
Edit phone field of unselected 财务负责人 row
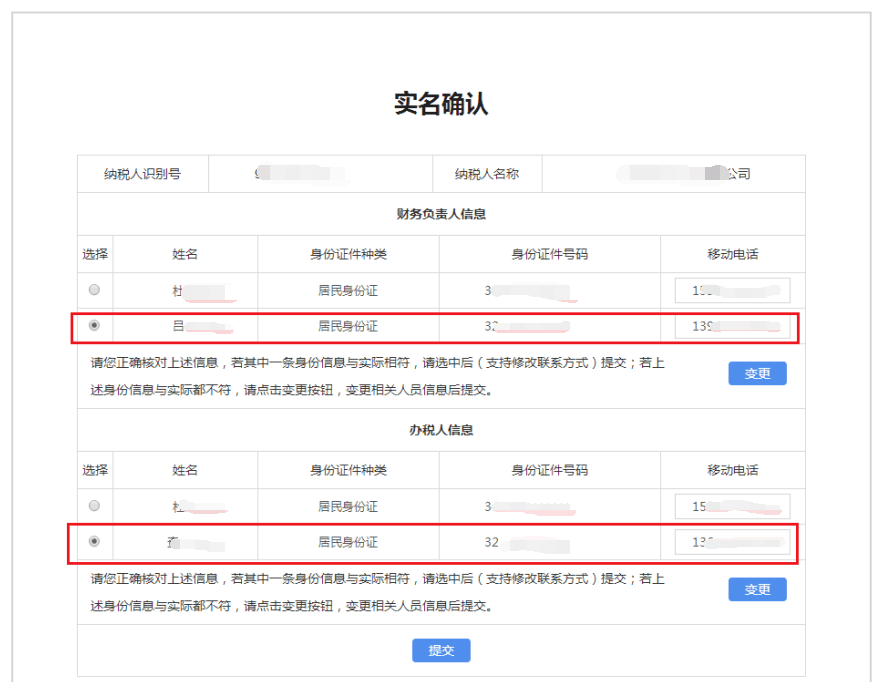coord(732,290)
